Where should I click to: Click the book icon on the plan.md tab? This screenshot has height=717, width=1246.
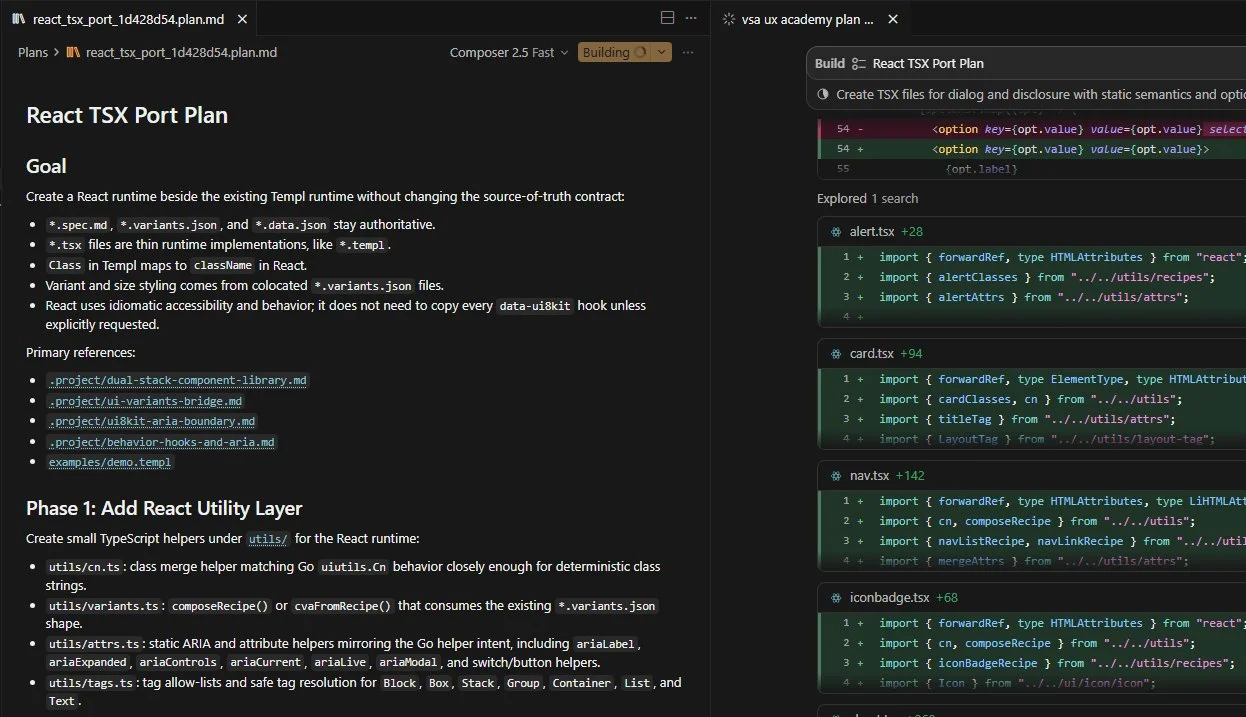pos(17,19)
